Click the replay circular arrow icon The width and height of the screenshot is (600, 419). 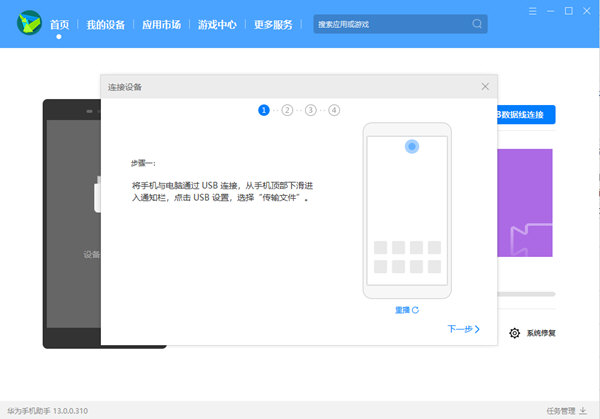pyautogui.click(x=416, y=310)
